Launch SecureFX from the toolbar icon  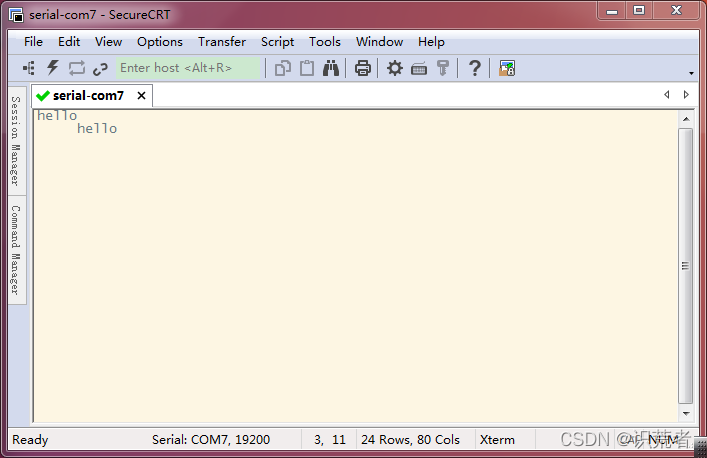[507, 69]
